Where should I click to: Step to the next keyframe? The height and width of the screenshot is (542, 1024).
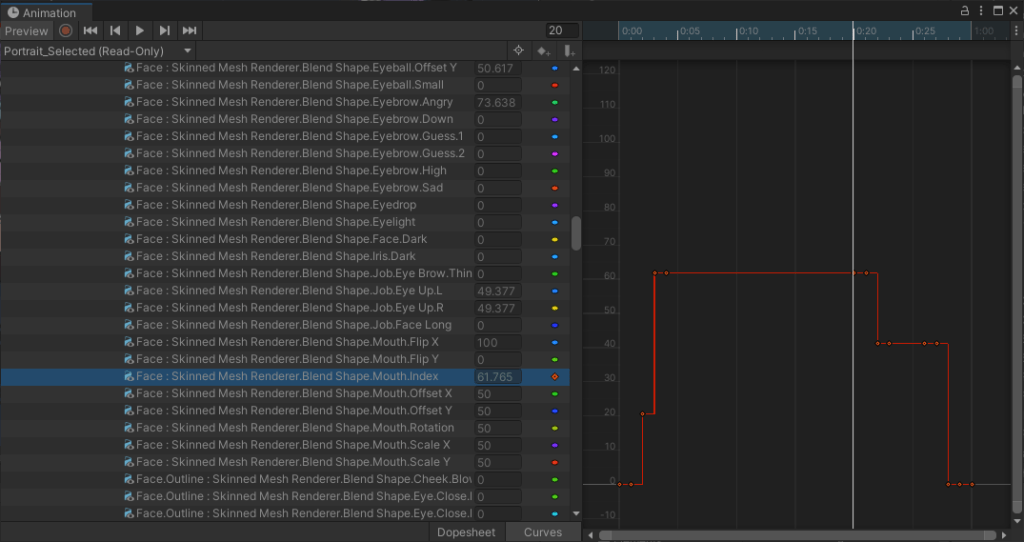[164, 31]
